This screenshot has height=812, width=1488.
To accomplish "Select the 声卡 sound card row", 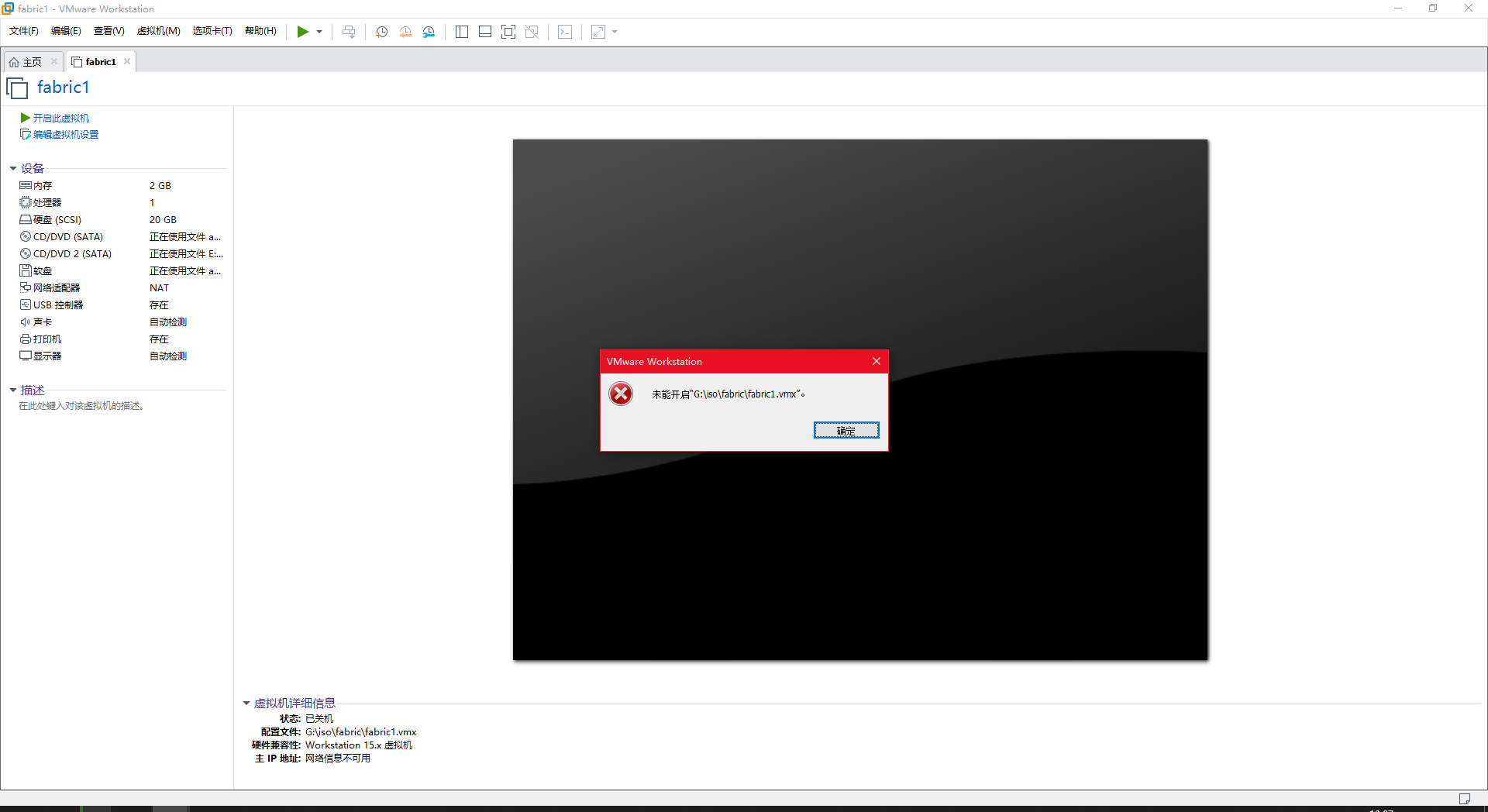I will 122,322.
